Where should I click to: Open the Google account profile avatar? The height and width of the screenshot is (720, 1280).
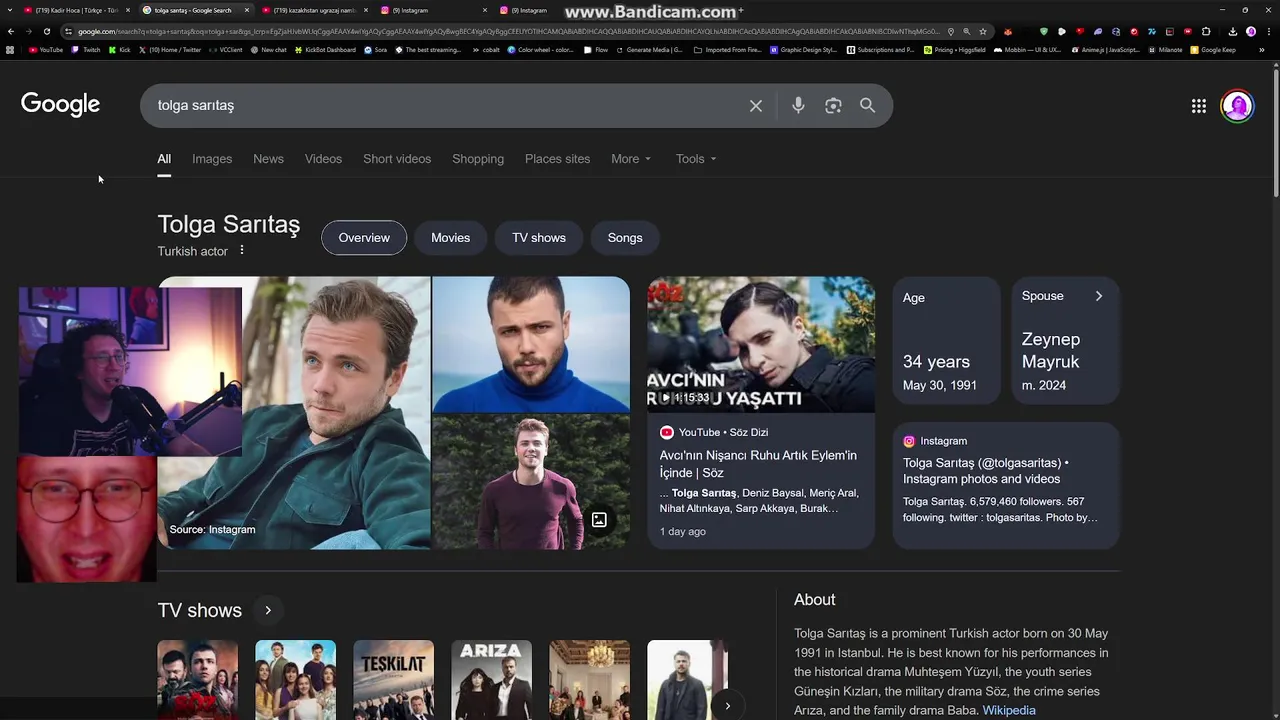[1237, 106]
